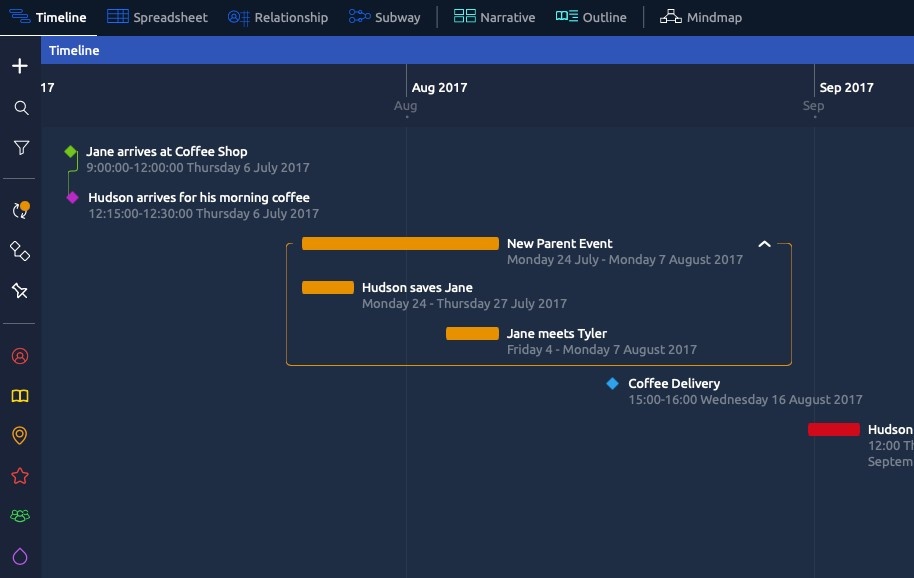This screenshot has width=914, height=578.
Task: Click the blue Timeline header bar title
Action: (x=74, y=51)
